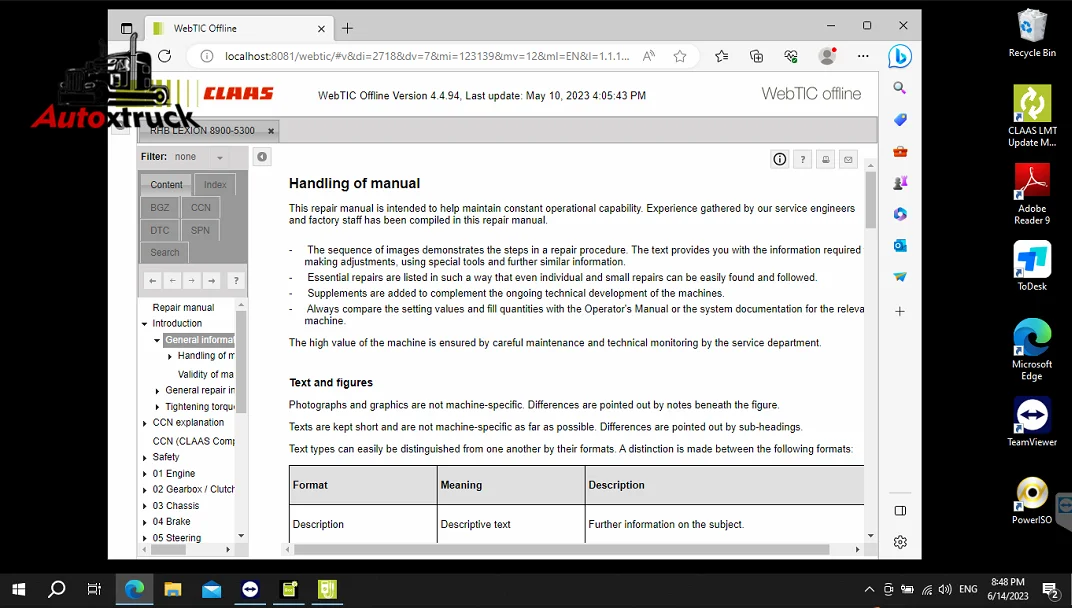Expand the Tightening torques node
The width and height of the screenshot is (1072, 608).
(157, 408)
